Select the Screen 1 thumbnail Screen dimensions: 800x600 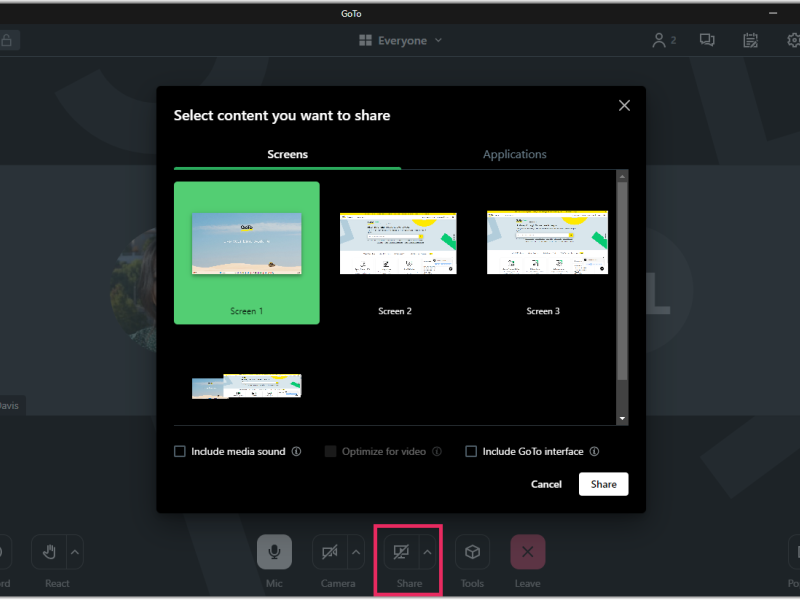247,253
